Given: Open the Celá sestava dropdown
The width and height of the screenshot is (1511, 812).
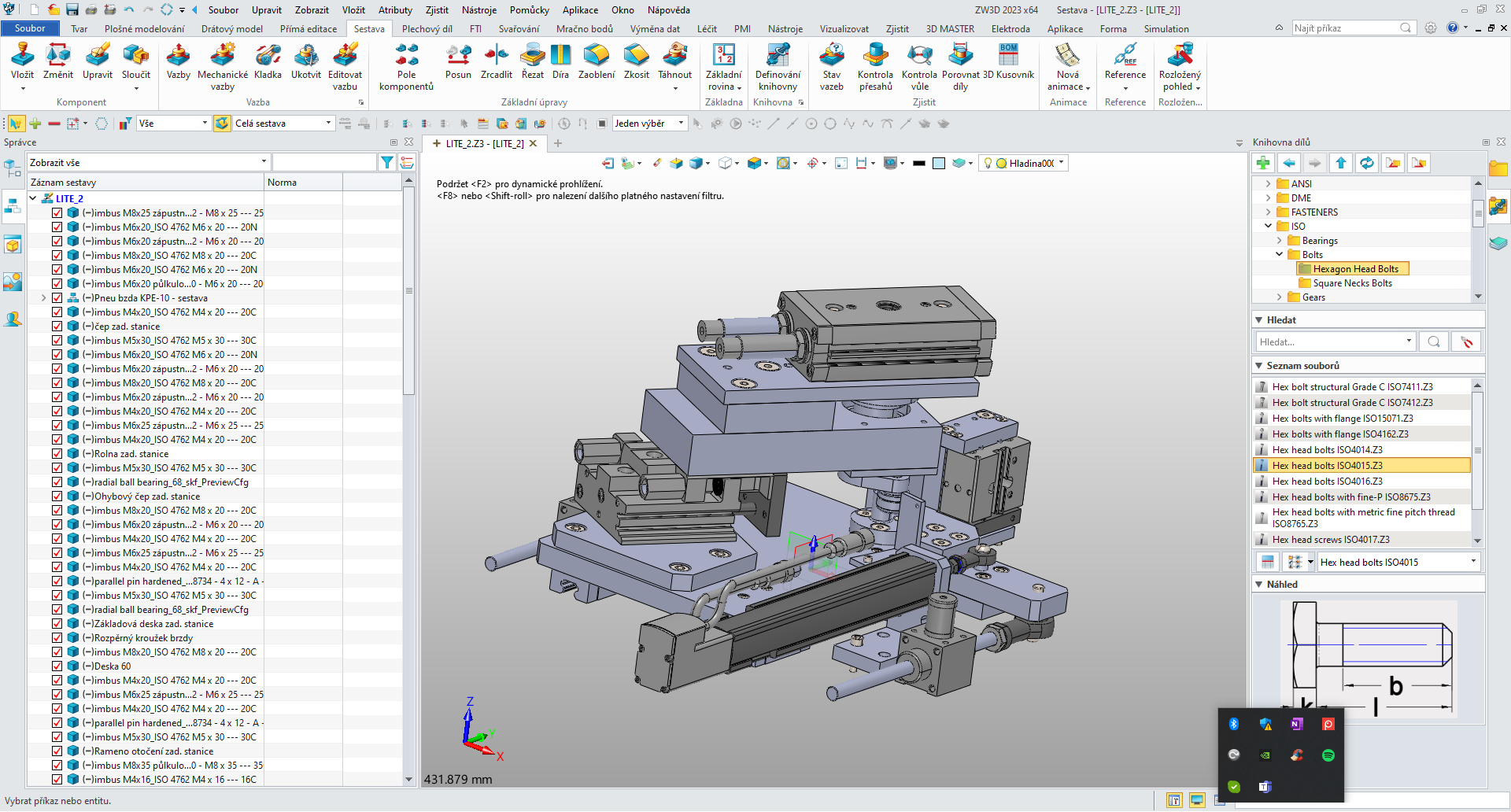Looking at the screenshot, I should click(x=328, y=124).
